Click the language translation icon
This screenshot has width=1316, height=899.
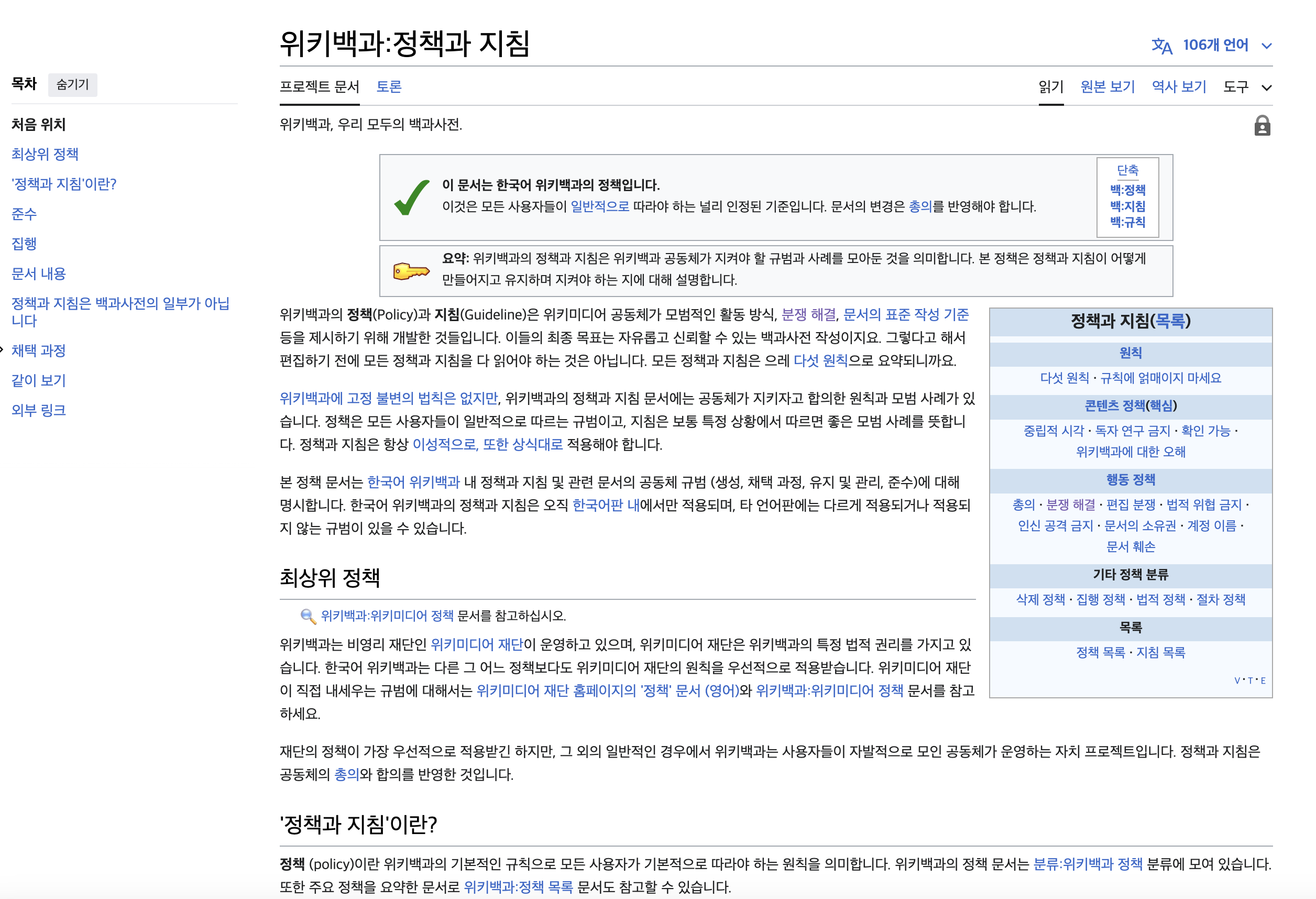click(1162, 46)
